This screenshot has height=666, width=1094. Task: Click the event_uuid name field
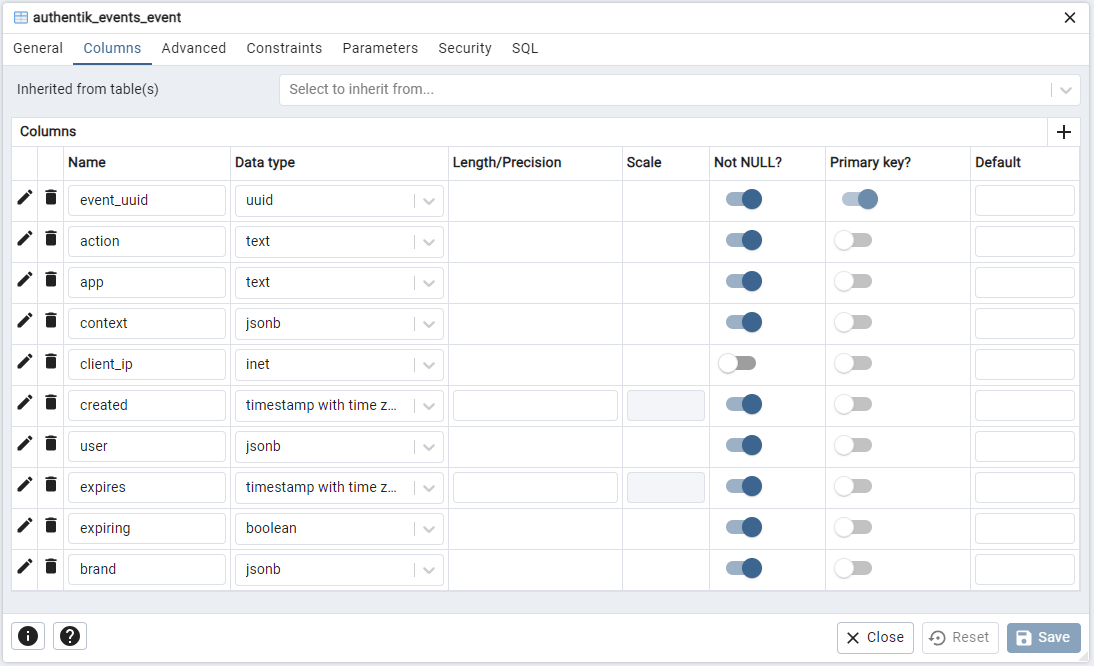coord(147,201)
